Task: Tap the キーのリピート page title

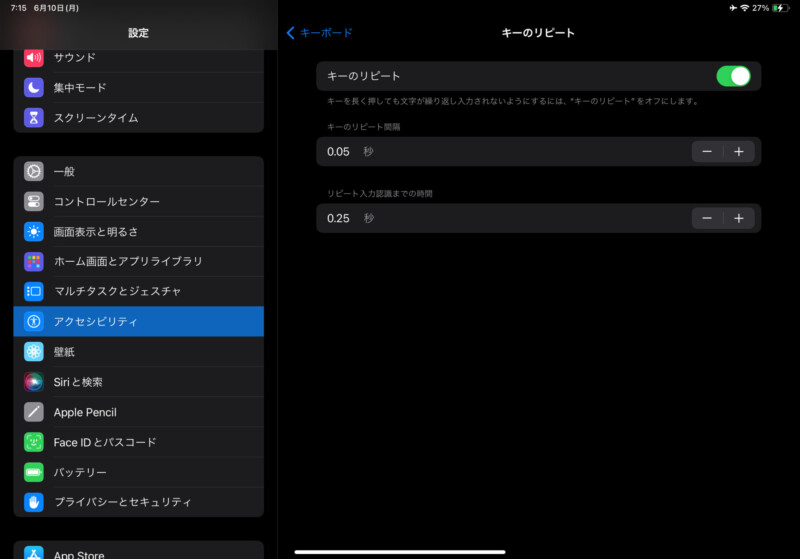Action: tap(538, 33)
